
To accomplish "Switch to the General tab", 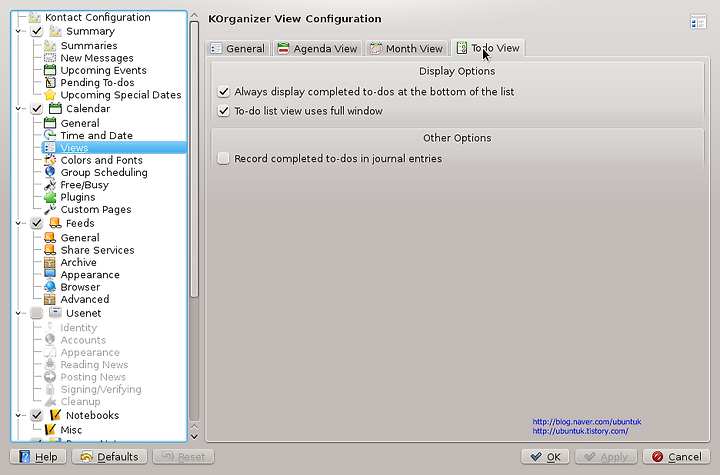I will pos(238,48).
